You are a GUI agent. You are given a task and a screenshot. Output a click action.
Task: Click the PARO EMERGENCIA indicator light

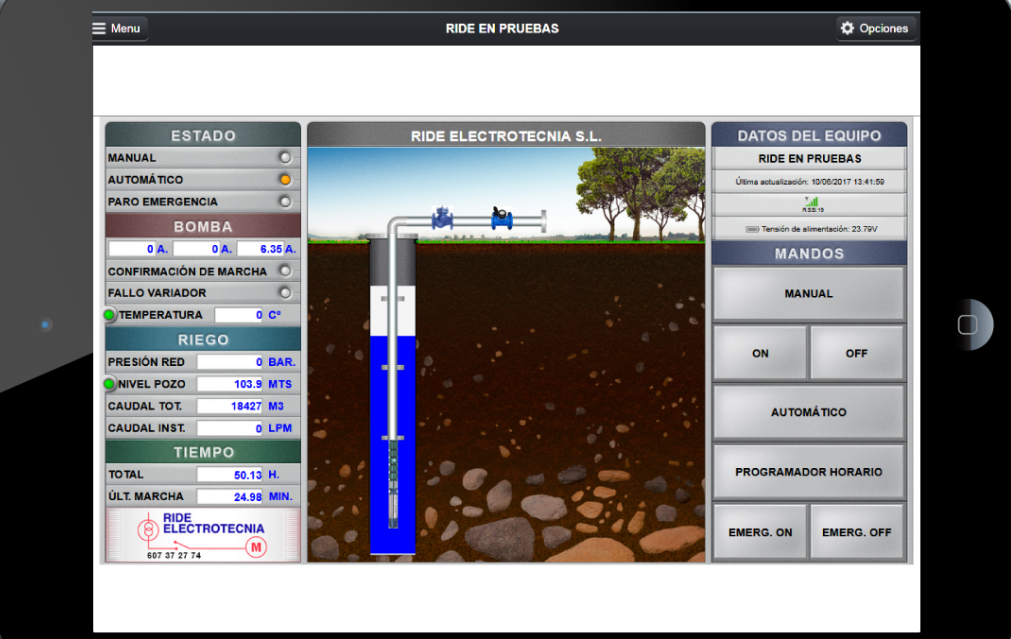click(285, 201)
